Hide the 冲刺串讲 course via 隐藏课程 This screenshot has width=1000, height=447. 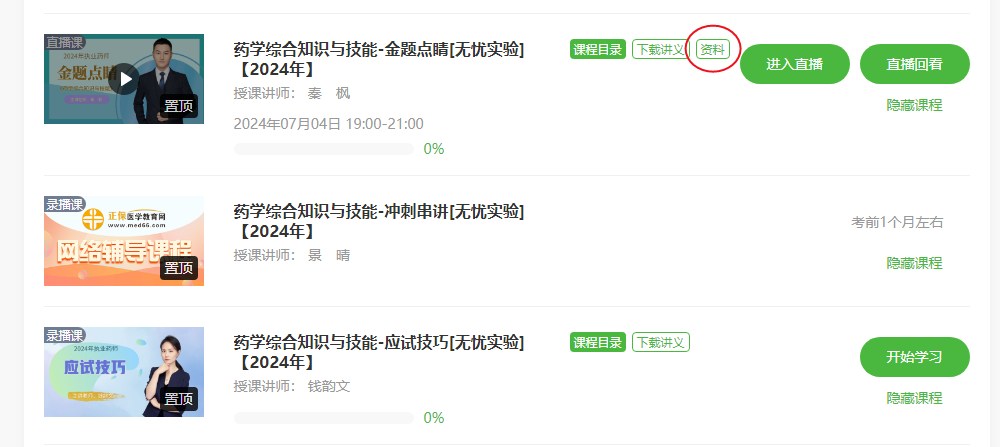[x=915, y=263]
